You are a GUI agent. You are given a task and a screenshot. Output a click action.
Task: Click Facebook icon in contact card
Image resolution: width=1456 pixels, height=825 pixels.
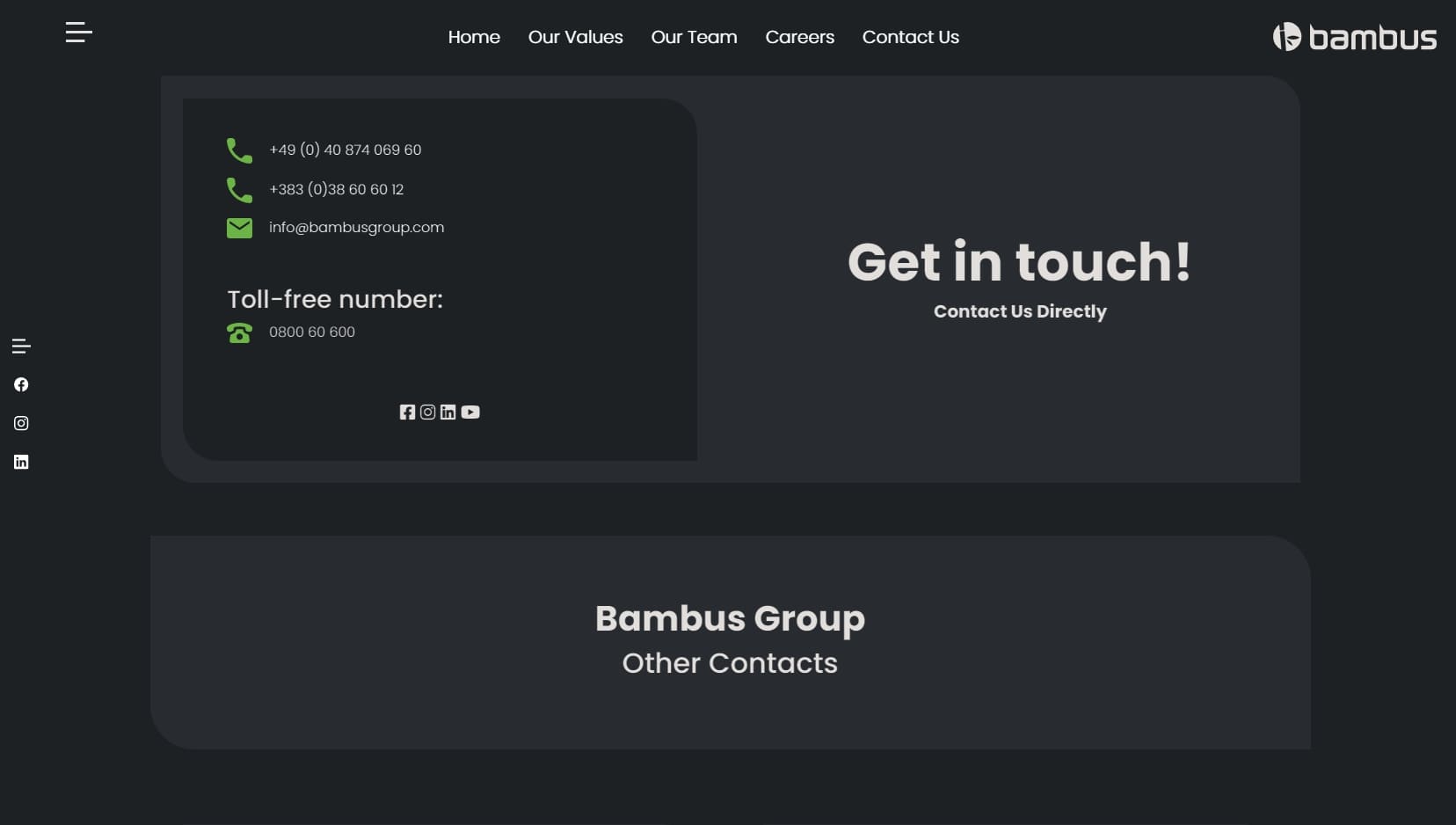pos(407,412)
